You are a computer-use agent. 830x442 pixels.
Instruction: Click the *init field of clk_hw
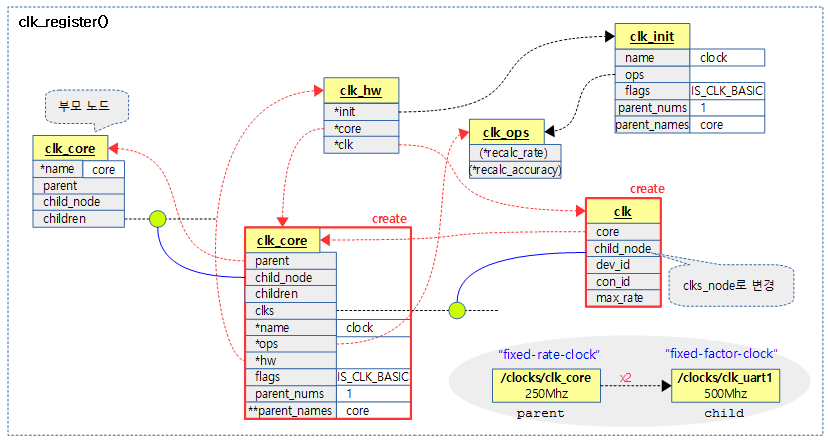click(361, 112)
